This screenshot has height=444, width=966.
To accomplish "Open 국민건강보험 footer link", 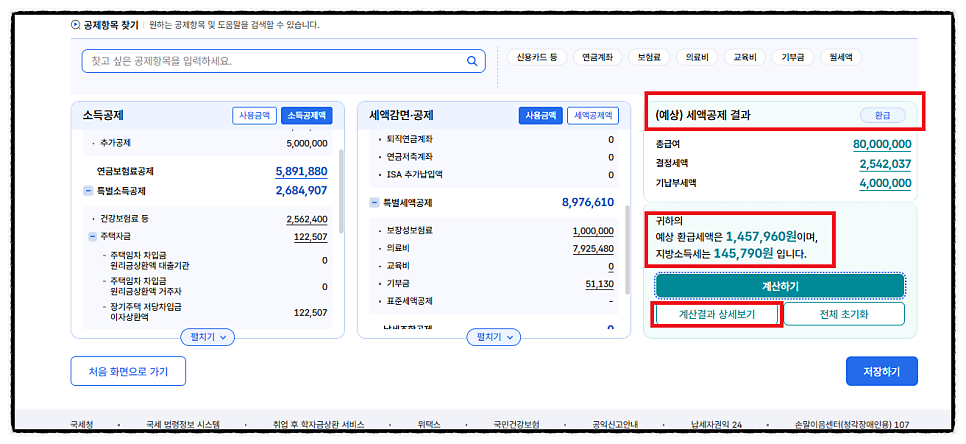I will click(x=516, y=425).
